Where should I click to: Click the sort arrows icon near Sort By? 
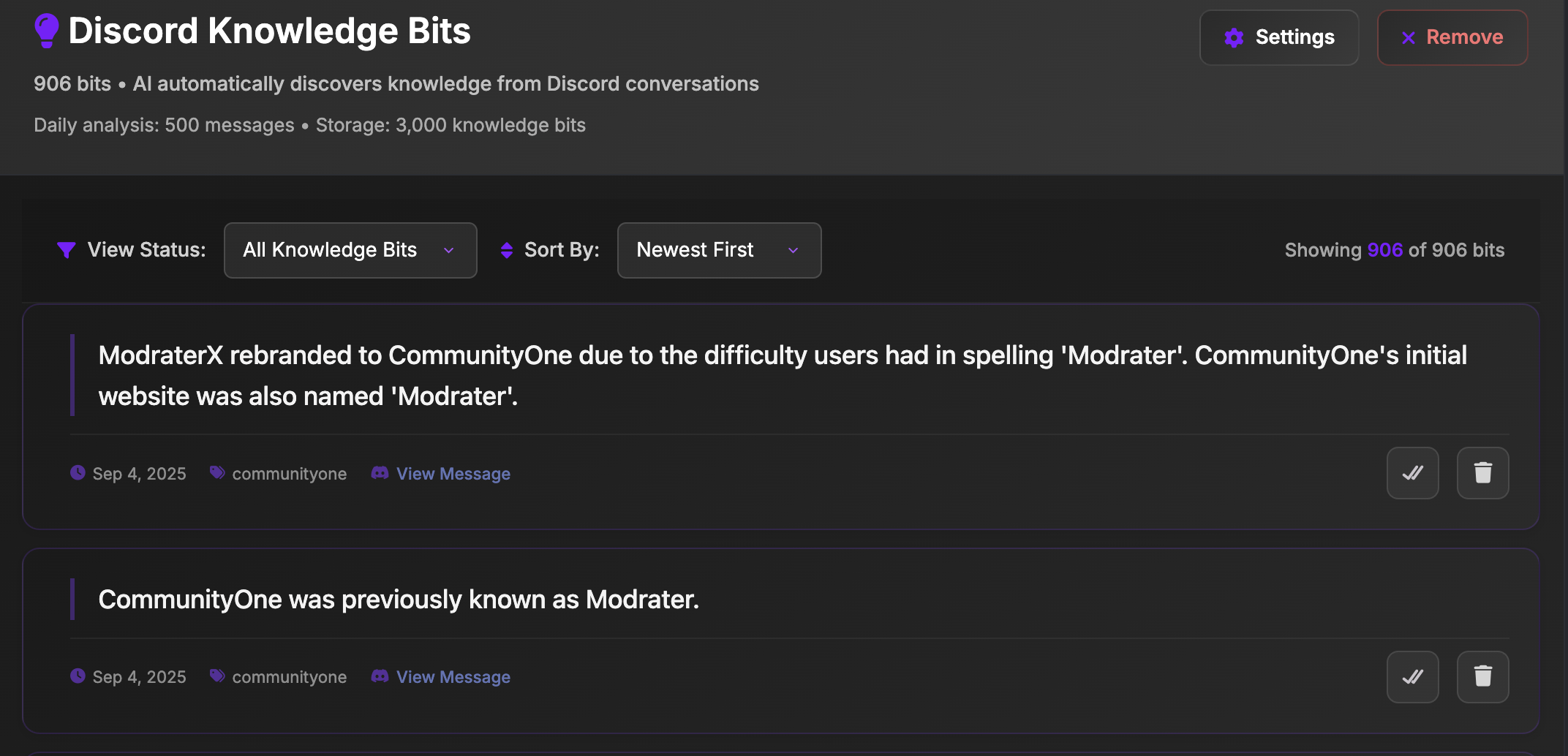click(x=506, y=250)
